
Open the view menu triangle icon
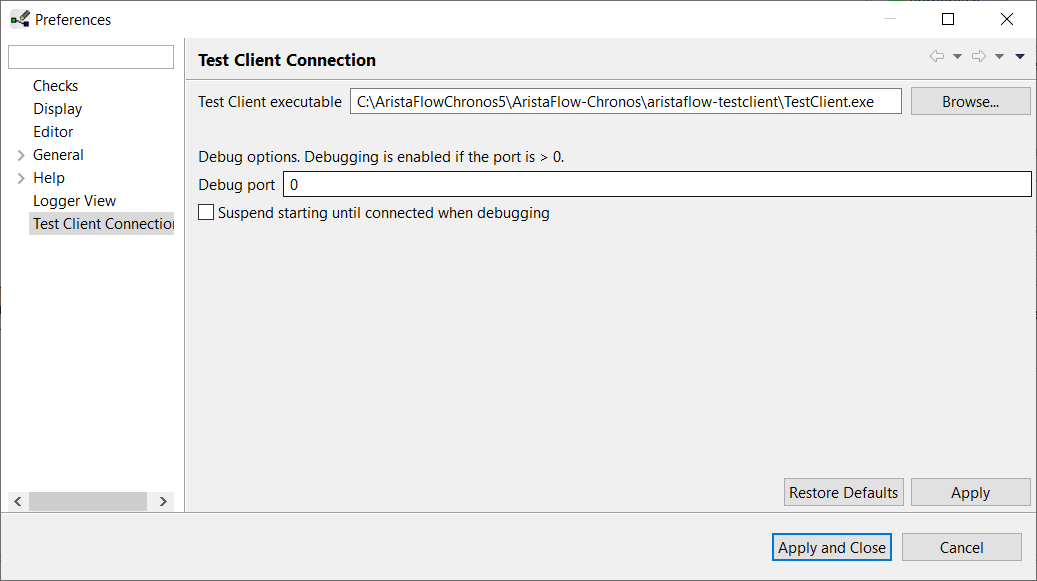[1020, 57]
